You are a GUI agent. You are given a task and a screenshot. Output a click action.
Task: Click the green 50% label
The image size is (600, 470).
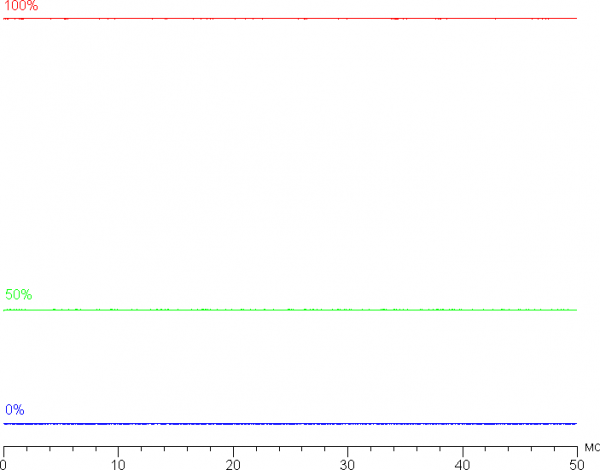tap(18, 294)
